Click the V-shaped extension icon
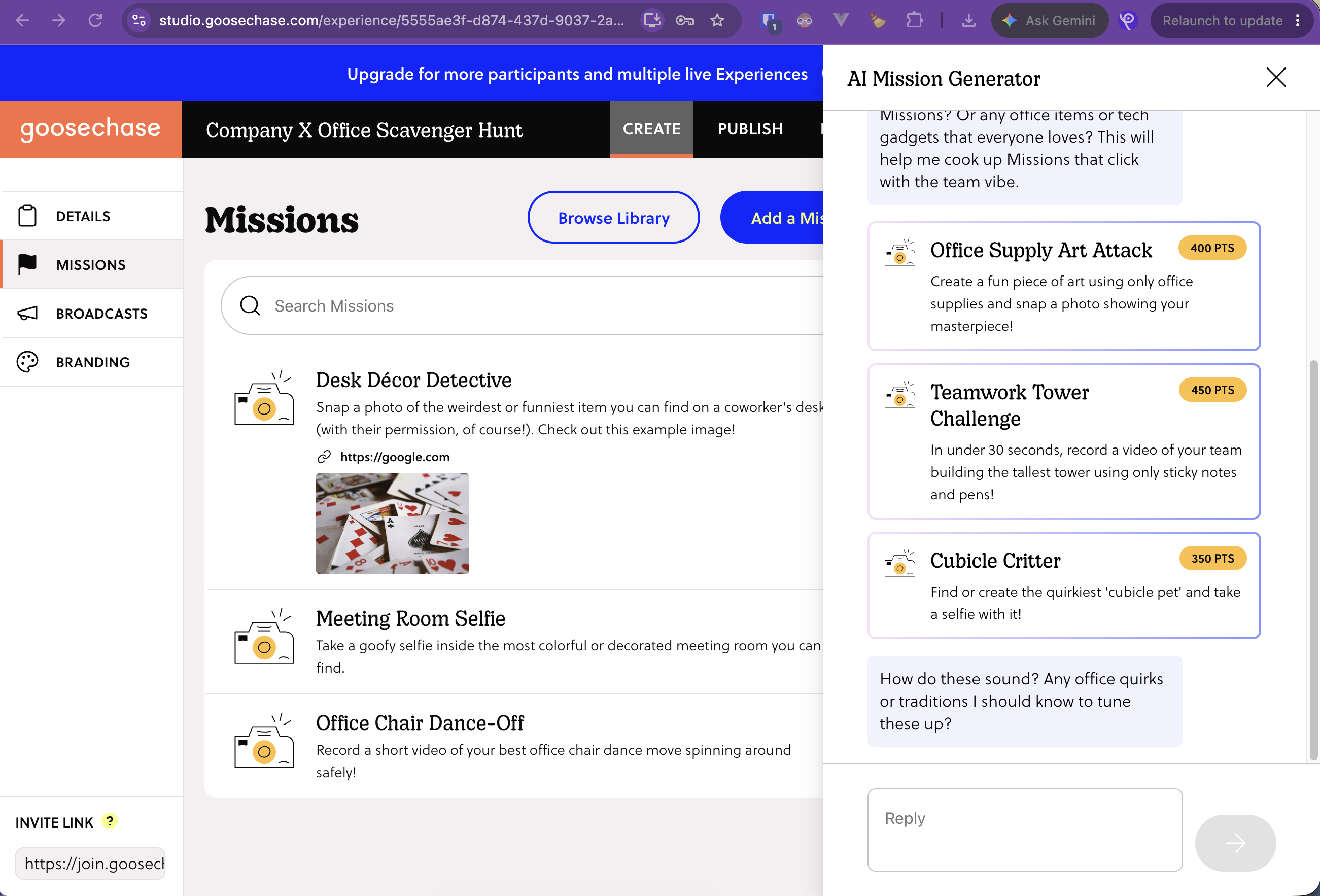This screenshot has width=1320, height=896. pyautogui.click(x=841, y=20)
